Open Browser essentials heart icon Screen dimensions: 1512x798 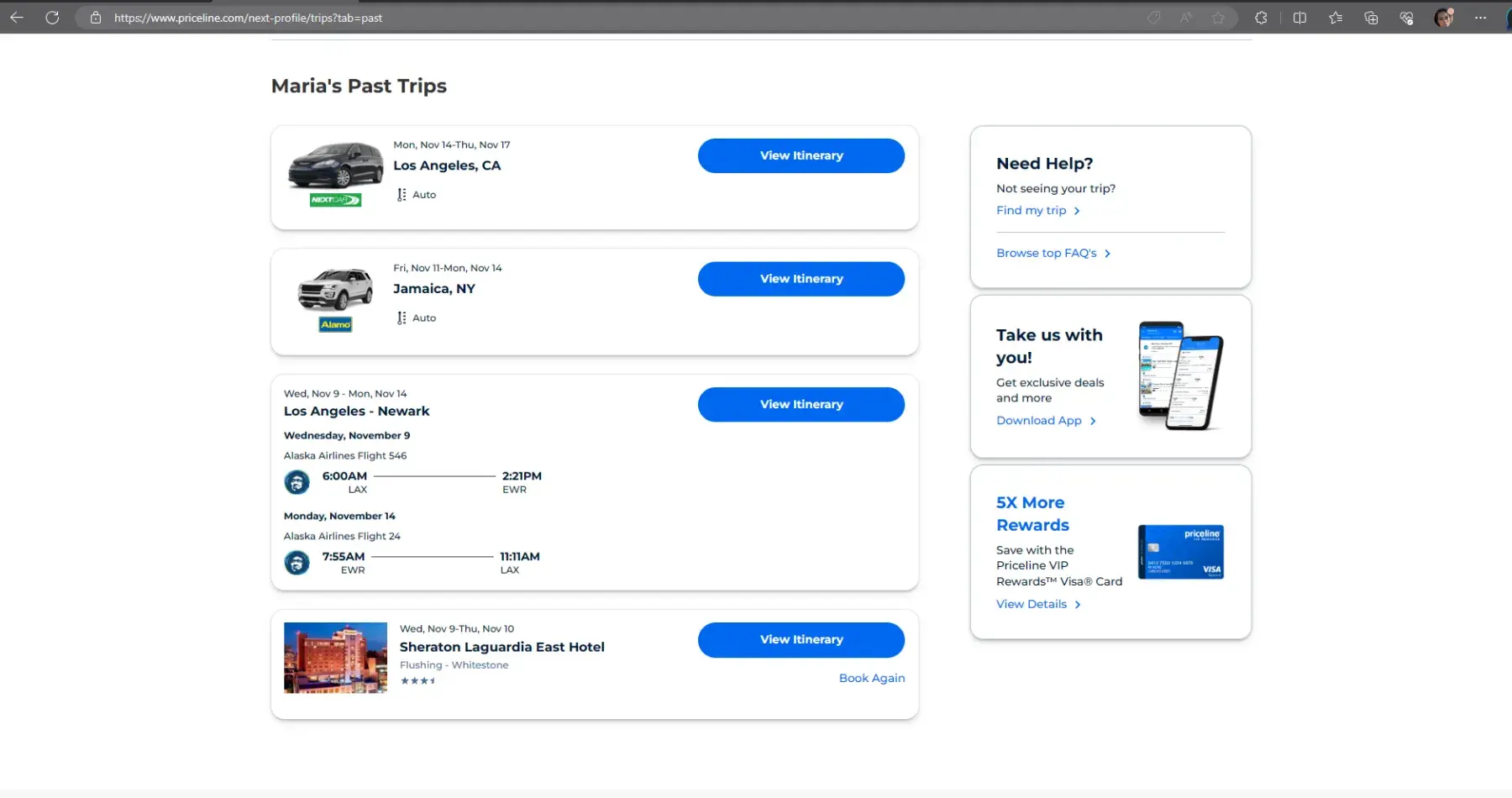click(x=1406, y=18)
